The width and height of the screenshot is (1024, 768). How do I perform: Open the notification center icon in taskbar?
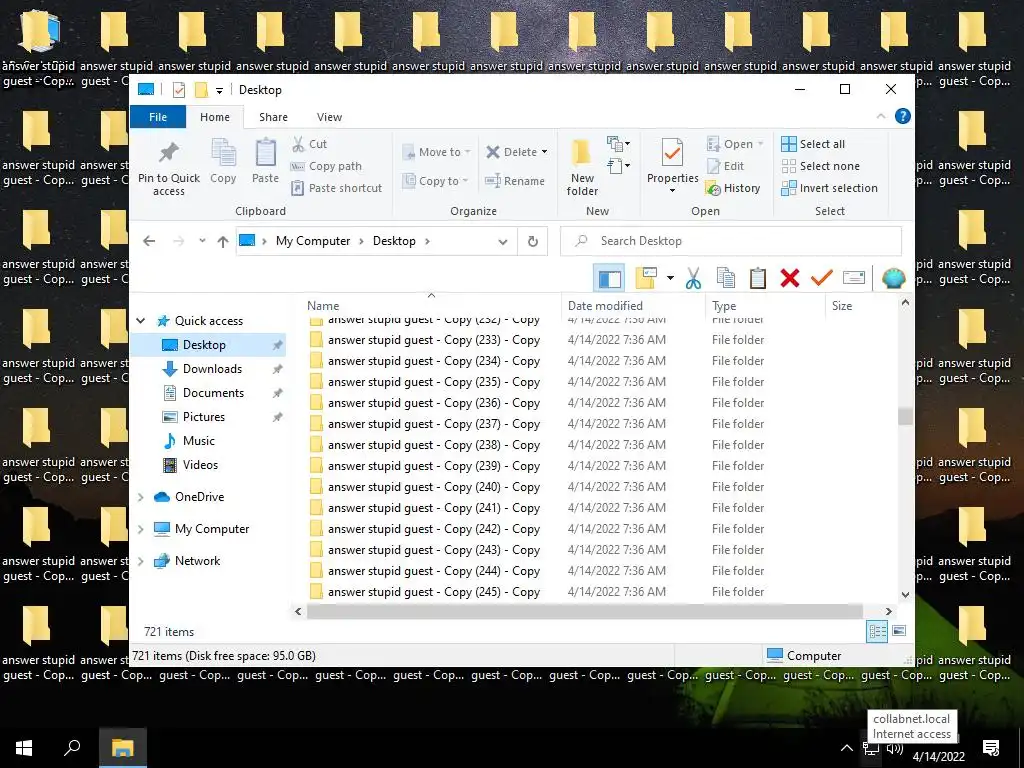[x=991, y=748]
